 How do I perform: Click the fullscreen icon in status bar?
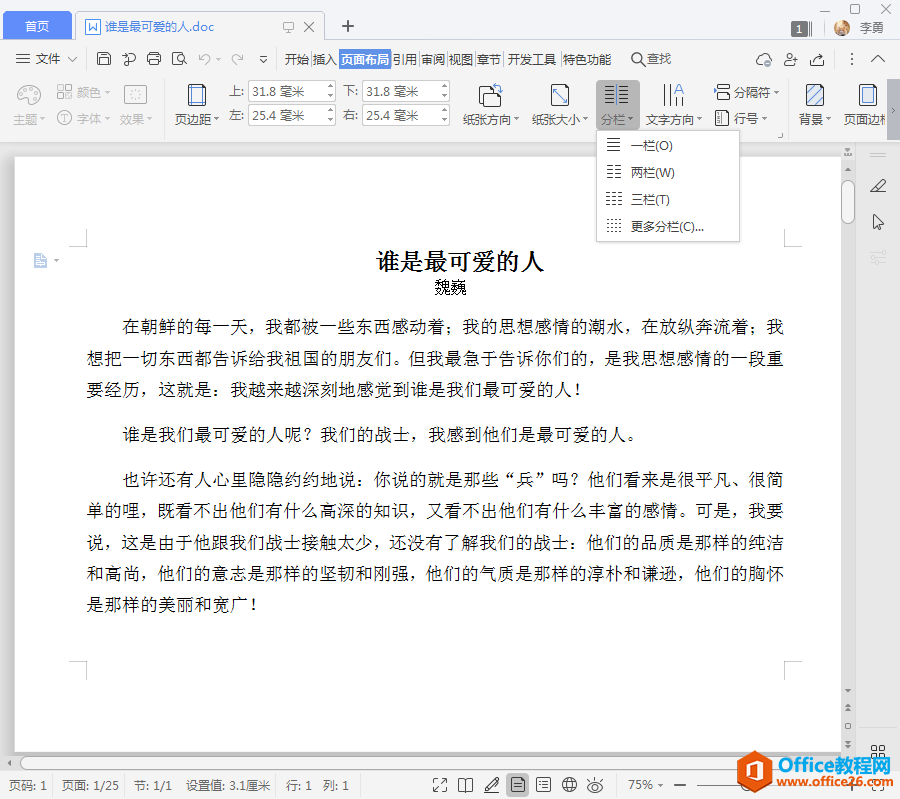click(440, 785)
